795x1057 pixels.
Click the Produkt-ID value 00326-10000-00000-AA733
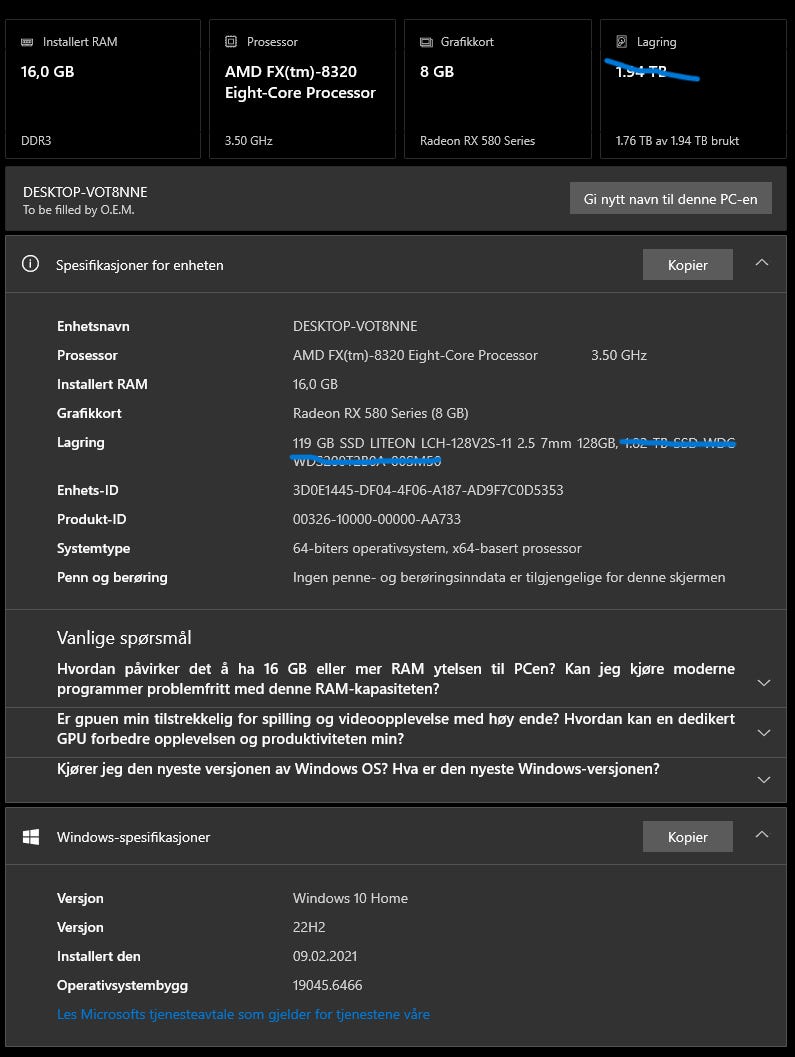point(377,519)
